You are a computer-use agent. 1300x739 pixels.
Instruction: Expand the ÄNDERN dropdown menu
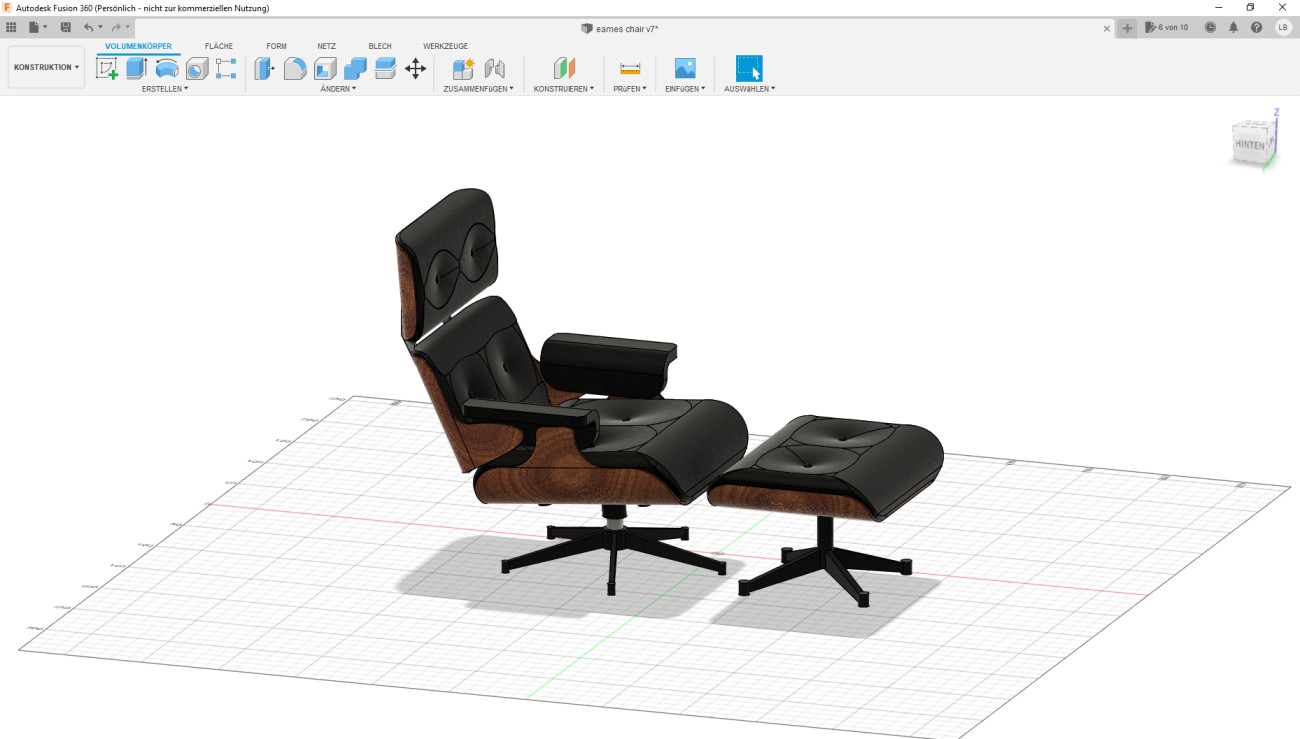[x=338, y=89]
